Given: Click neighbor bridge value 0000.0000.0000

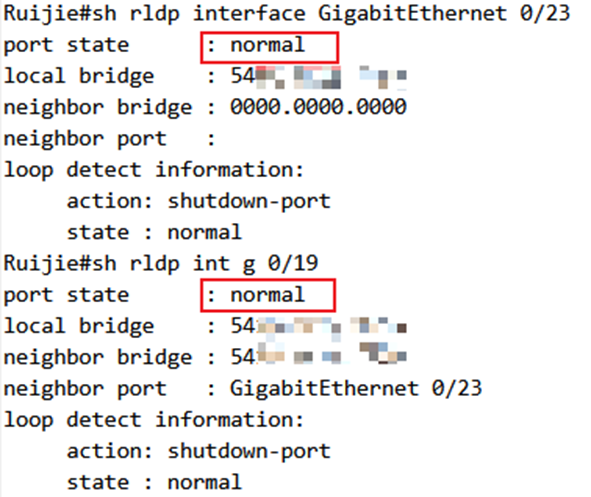Looking at the screenshot, I should (x=318, y=107).
